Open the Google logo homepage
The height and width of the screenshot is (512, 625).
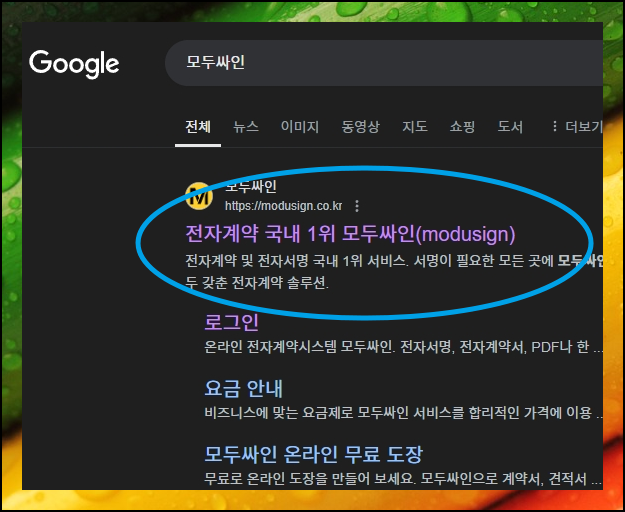[x=74, y=64]
